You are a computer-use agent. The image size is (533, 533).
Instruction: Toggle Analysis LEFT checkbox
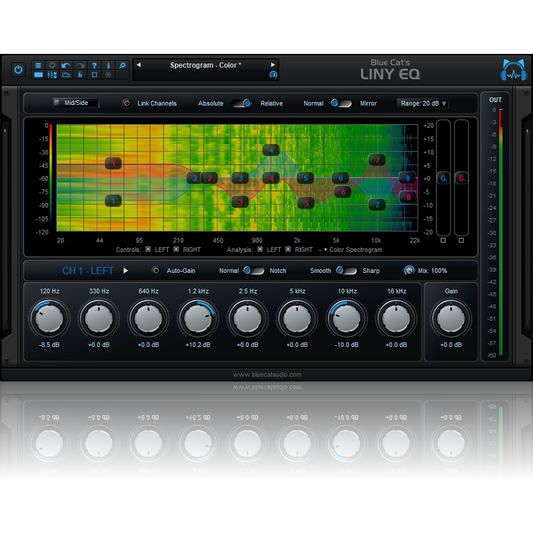(x=260, y=250)
